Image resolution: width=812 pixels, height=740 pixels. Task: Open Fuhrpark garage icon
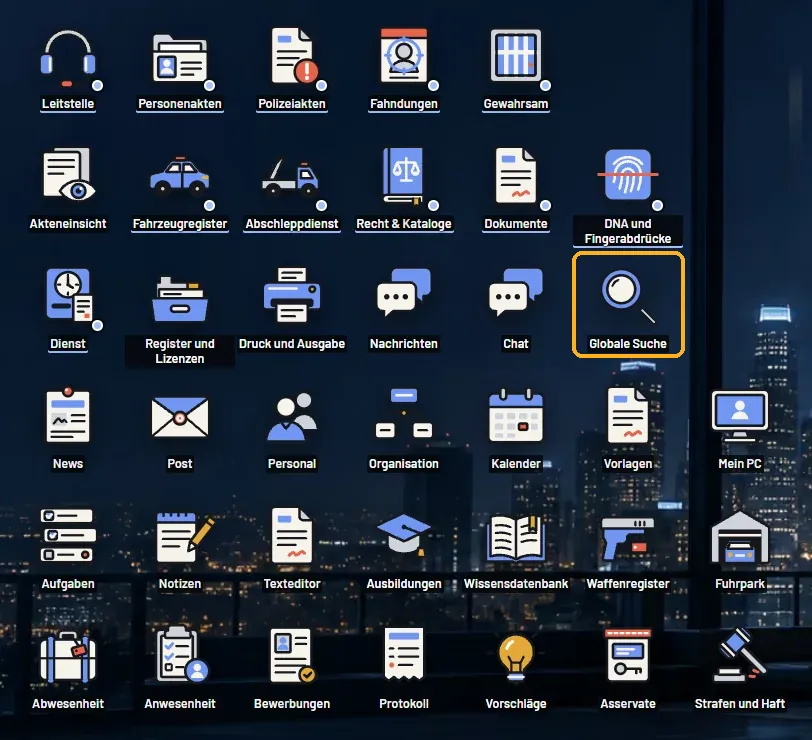coord(740,538)
